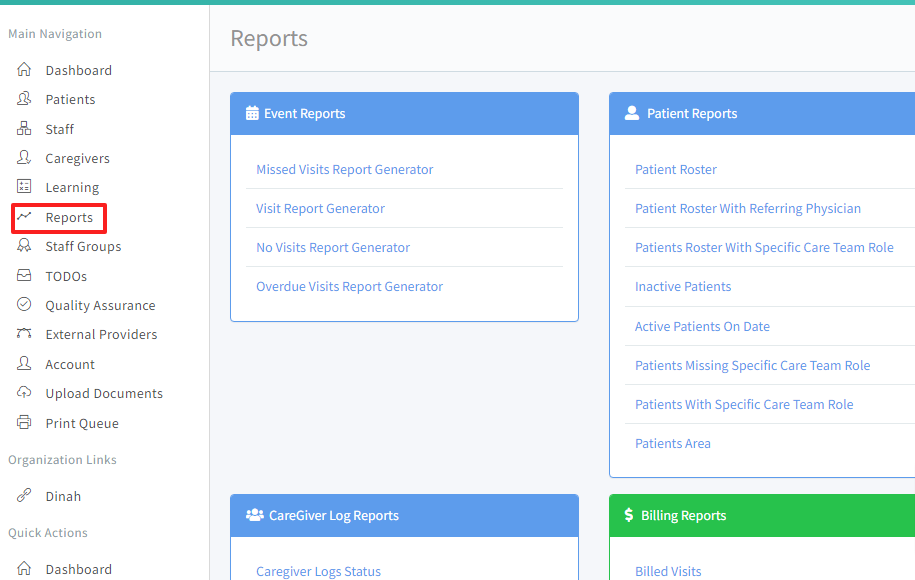Open Overdue Visits Report Generator link
This screenshot has width=915, height=580.
(x=349, y=287)
